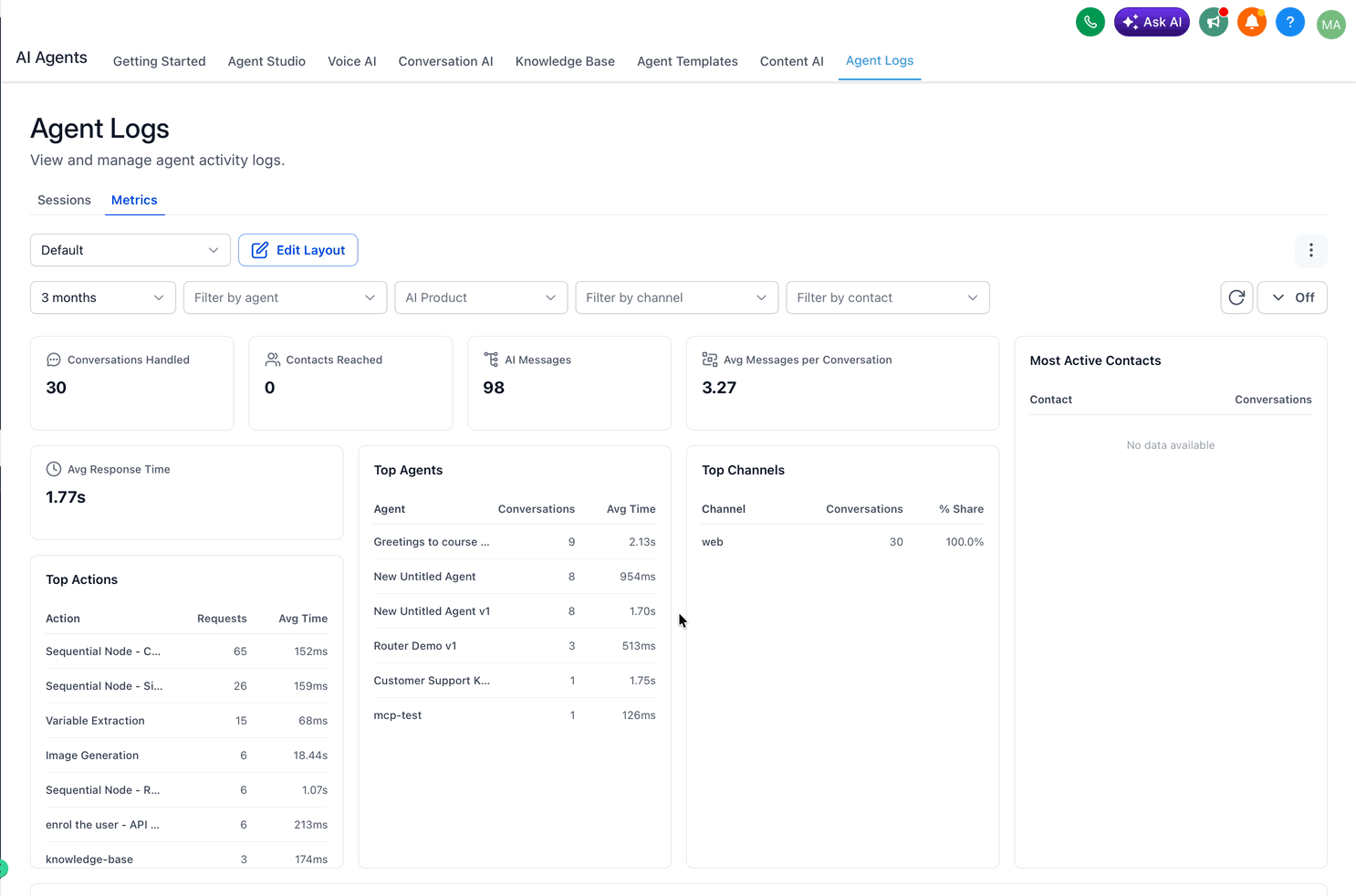Click the knowledge-base action row
Screen dimensions: 1356x896
coord(186,858)
